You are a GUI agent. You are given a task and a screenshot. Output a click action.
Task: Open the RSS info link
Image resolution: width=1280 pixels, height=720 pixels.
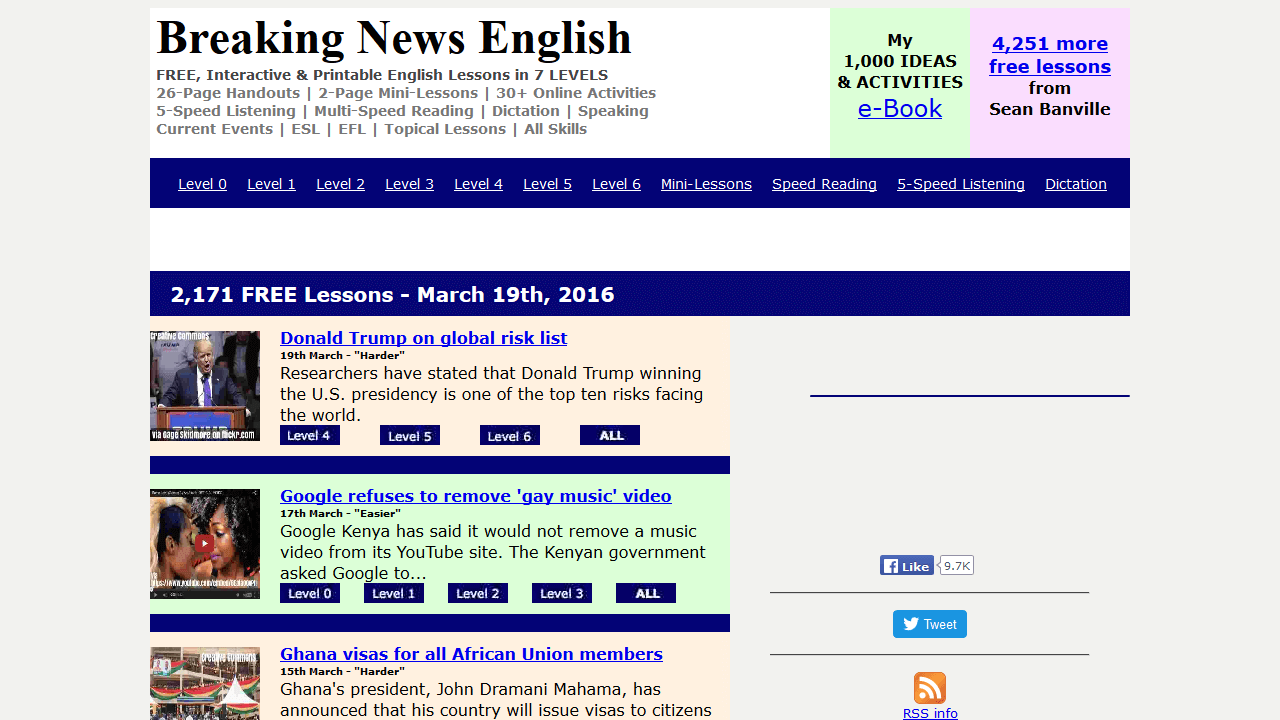click(930, 713)
